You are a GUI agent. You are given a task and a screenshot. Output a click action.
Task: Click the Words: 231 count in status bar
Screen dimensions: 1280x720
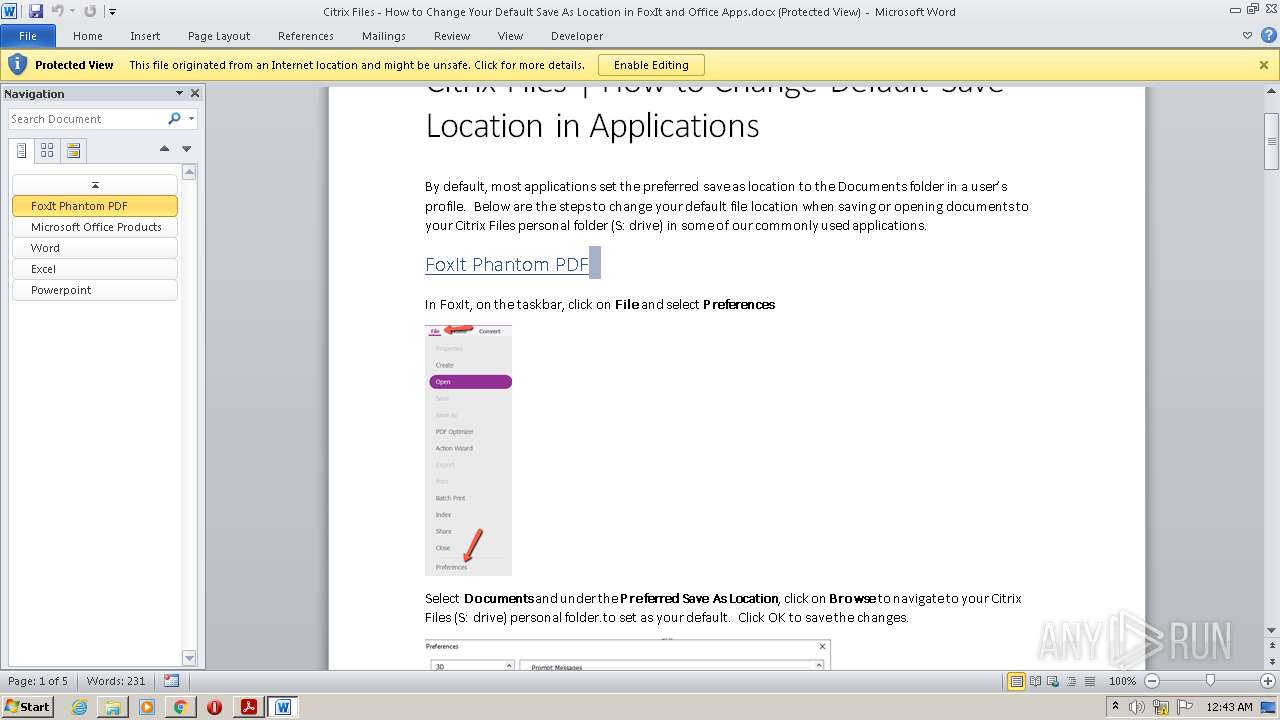click(116, 681)
